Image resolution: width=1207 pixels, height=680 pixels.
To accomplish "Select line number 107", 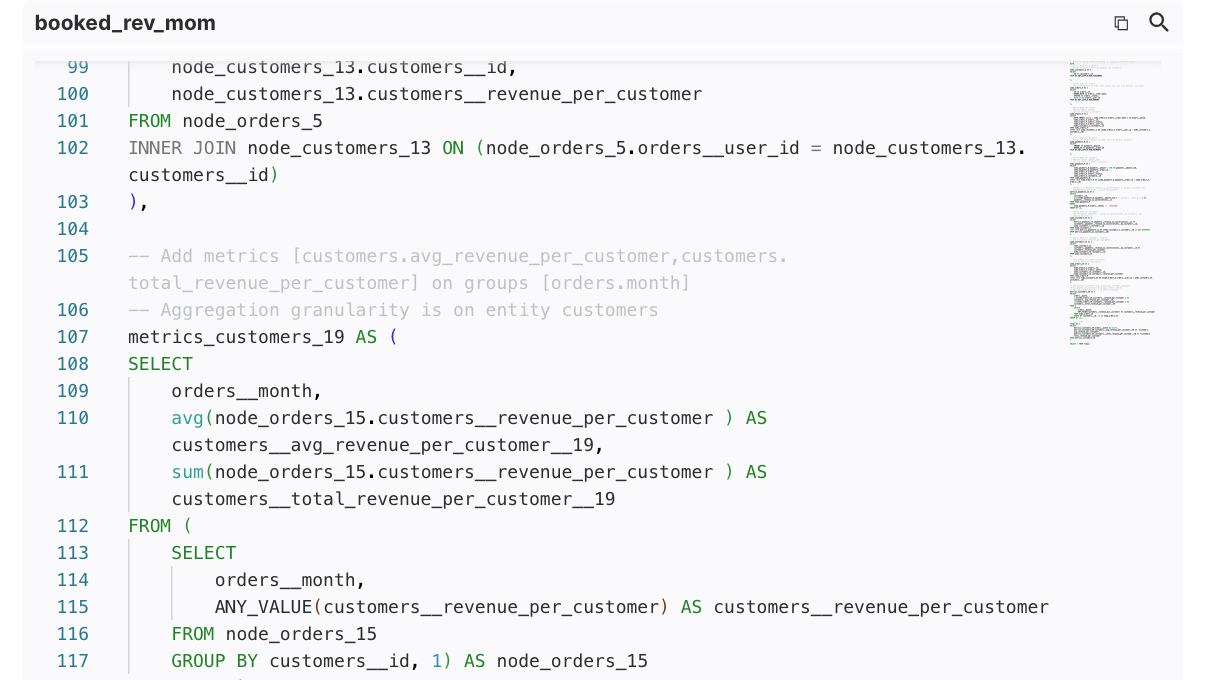I will click(x=73, y=337).
